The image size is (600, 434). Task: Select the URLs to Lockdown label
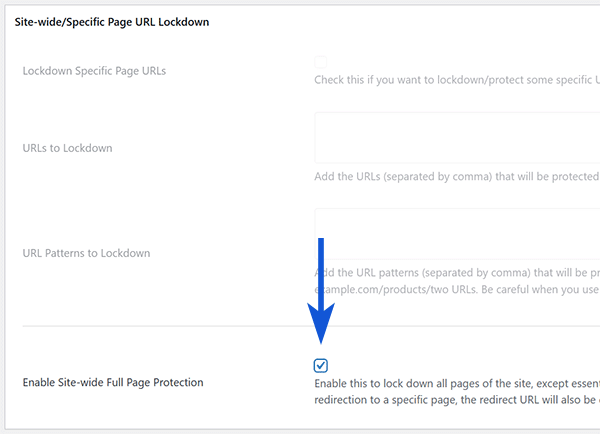pyautogui.click(x=67, y=148)
